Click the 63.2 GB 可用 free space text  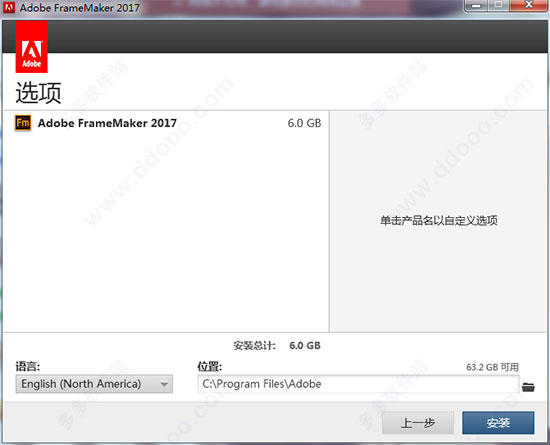(492, 367)
